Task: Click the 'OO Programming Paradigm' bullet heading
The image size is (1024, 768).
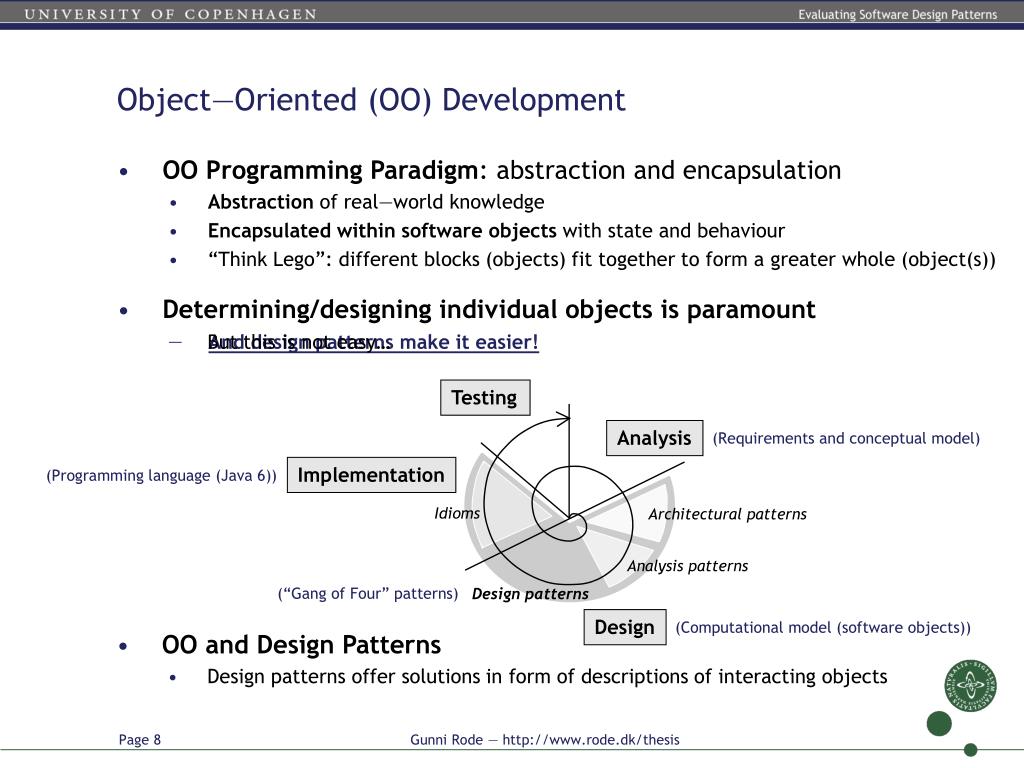Action: [x=320, y=170]
